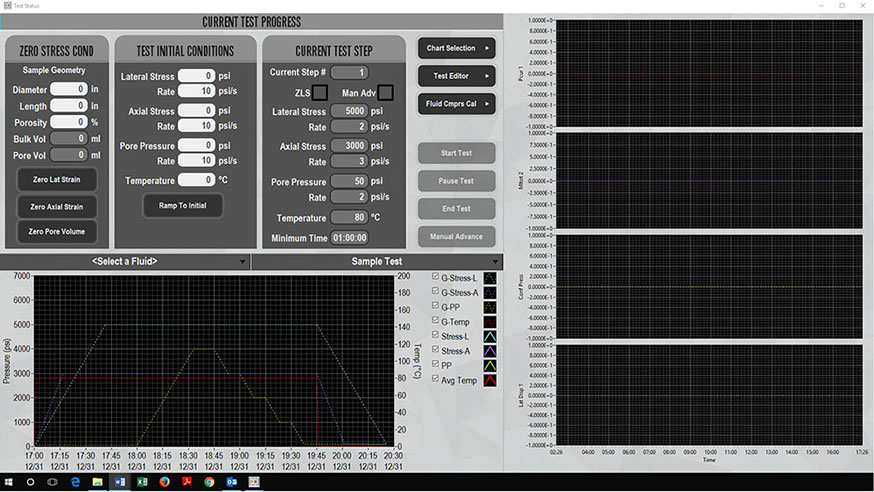
Task: Click the Avg Temp red line icon
Action: pyautogui.click(x=490, y=381)
